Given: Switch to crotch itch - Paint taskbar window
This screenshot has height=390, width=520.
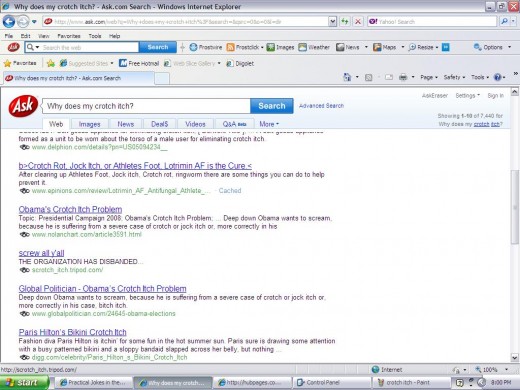Looking at the screenshot, I should 411,383.
